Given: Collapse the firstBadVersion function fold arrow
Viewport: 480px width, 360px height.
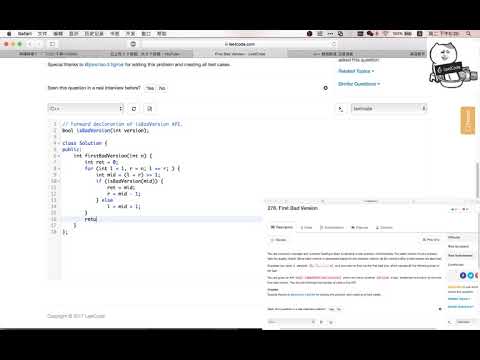Looking at the screenshot, I should 59,156.
